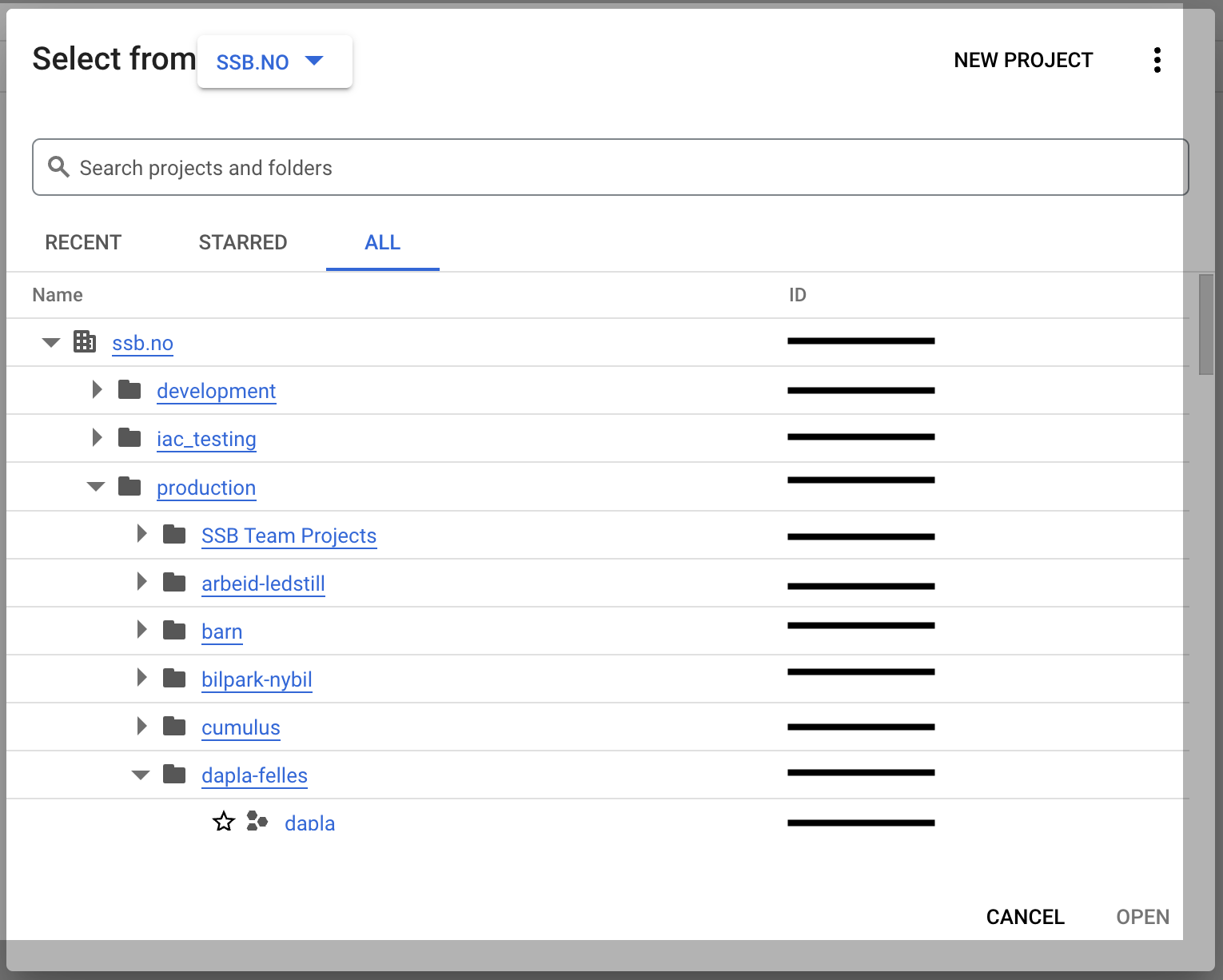Click the search magnifier icon
Screen dimensions: 1223x980
coord(58,166)
